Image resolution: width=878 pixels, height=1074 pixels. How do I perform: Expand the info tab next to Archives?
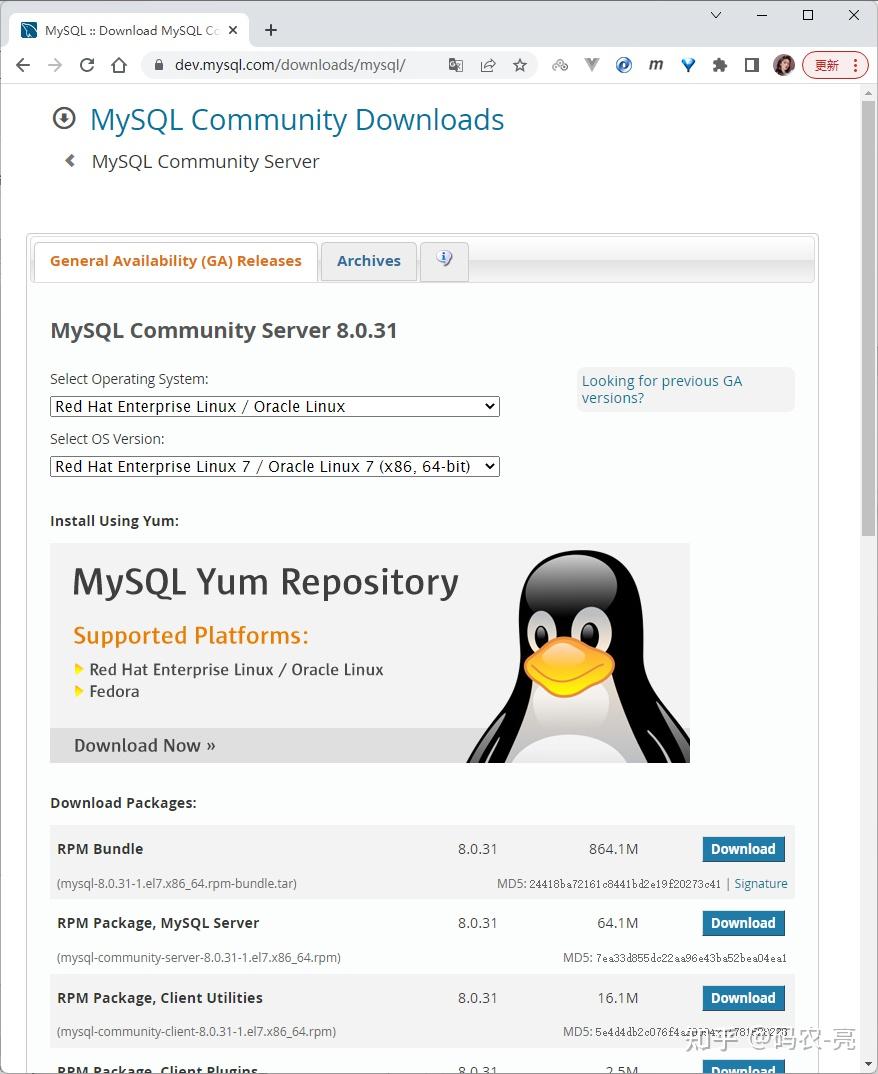(x=444, y=259)
